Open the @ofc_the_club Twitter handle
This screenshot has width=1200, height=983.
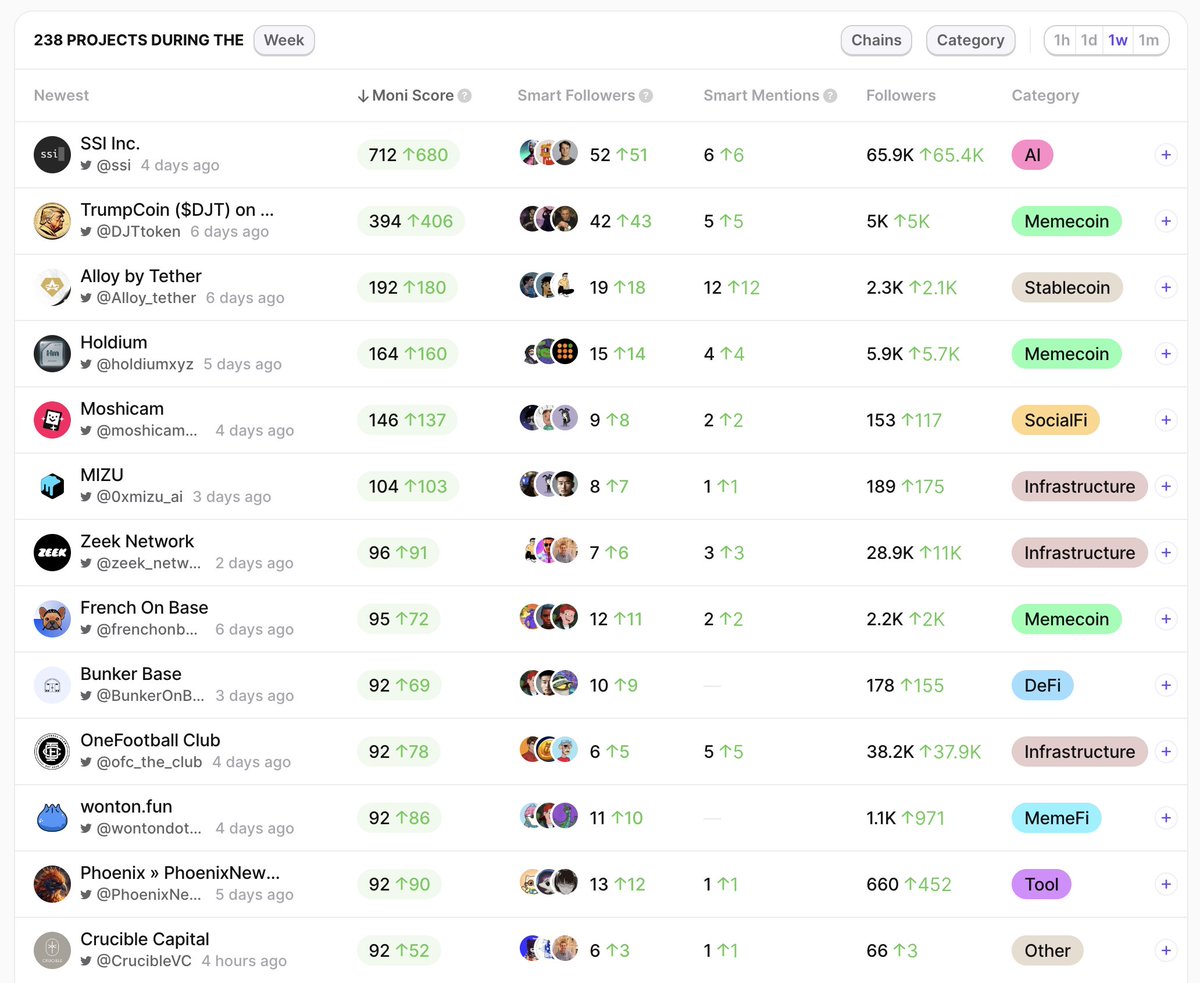150,762
